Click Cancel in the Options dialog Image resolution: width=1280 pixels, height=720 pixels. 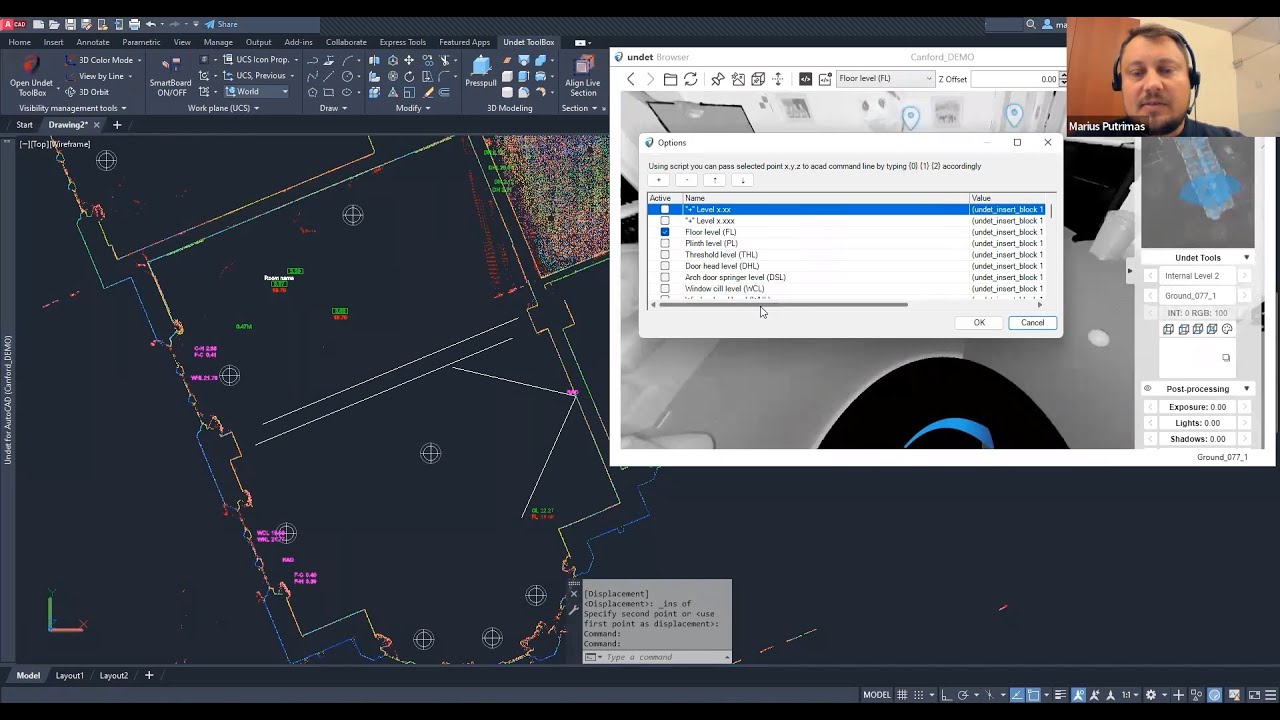coord(1032,323)
